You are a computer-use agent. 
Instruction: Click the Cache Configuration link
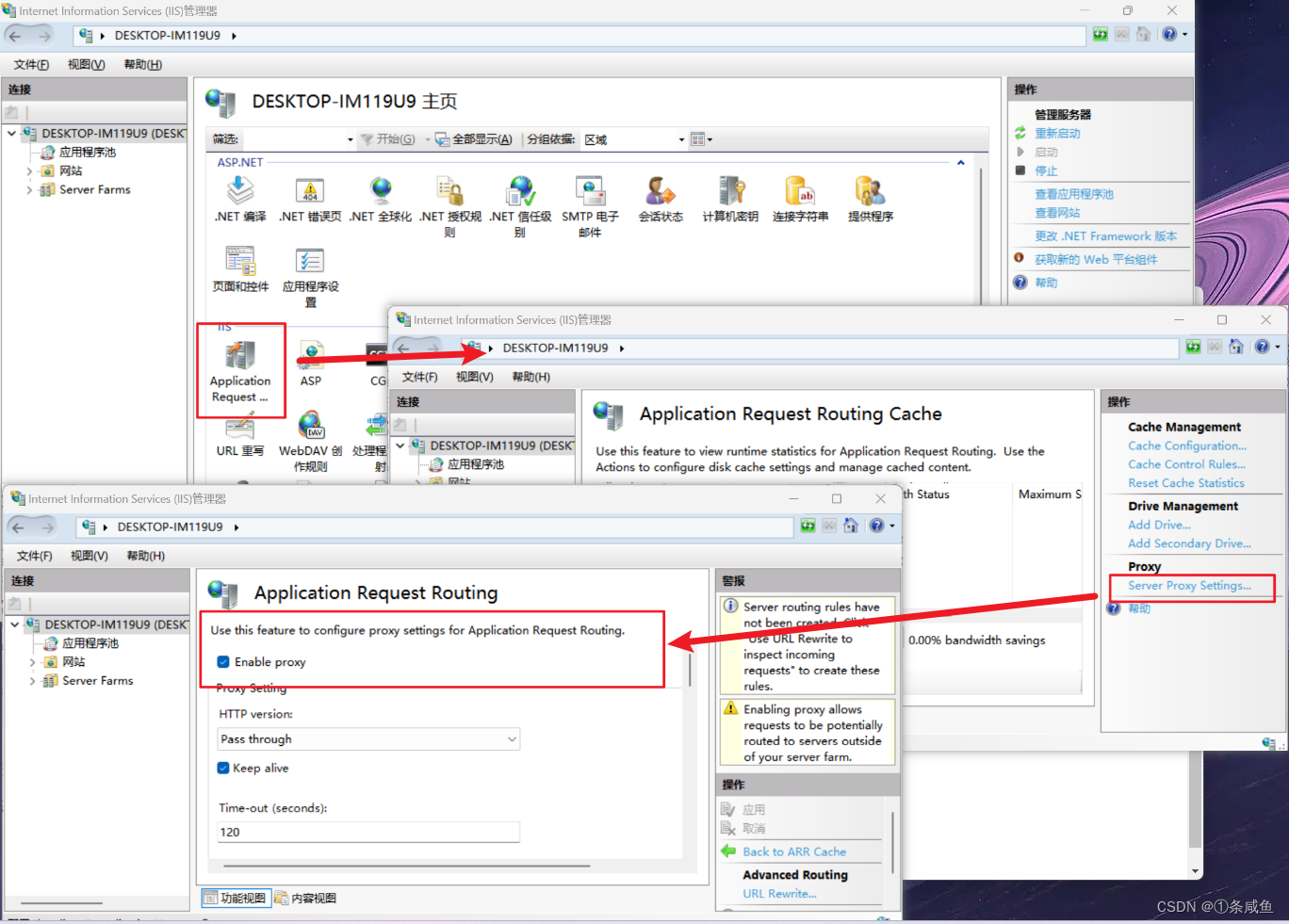(x=1186, y=446)
